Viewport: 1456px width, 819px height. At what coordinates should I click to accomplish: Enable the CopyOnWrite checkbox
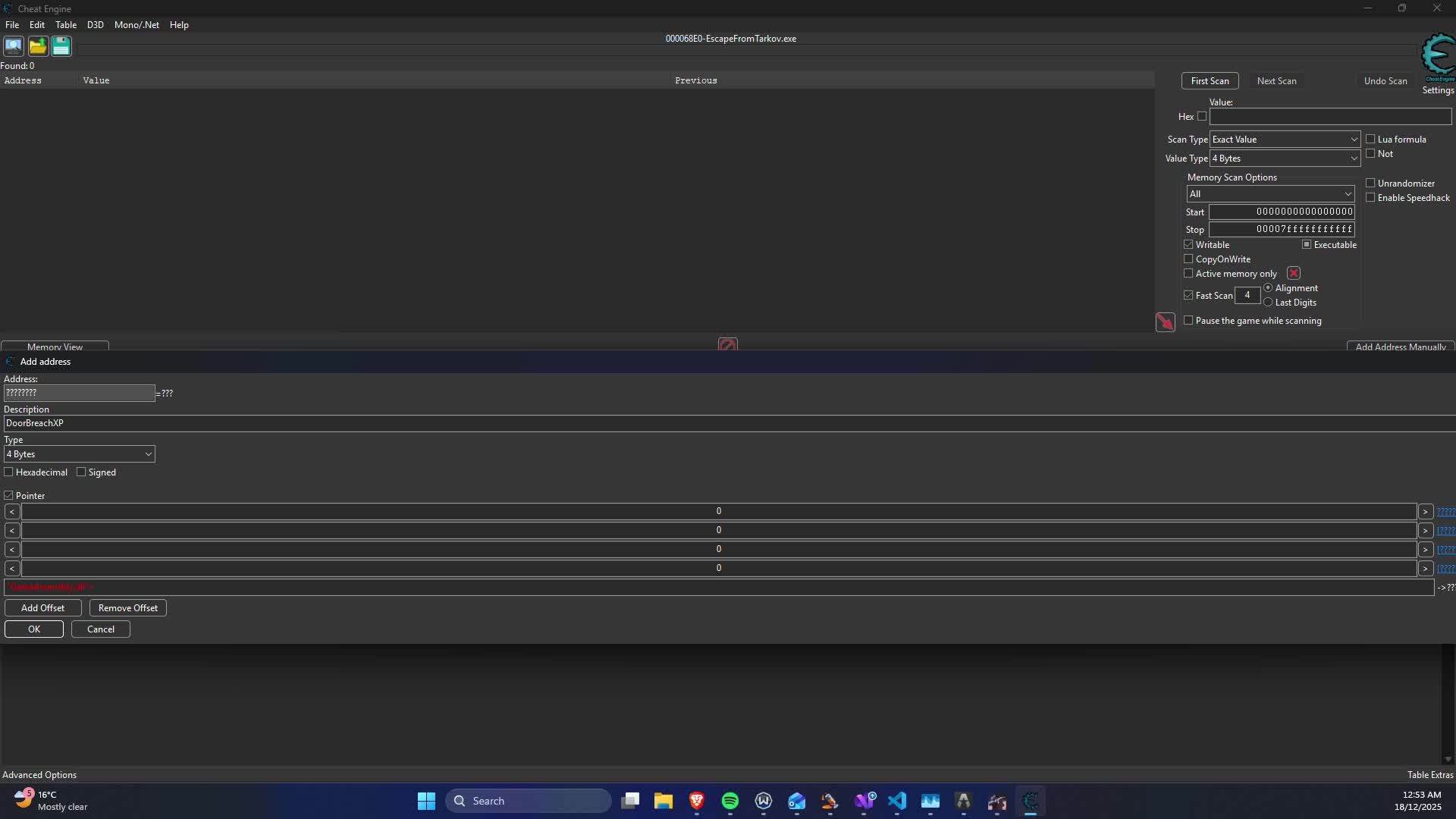(x=1188, y=259)
